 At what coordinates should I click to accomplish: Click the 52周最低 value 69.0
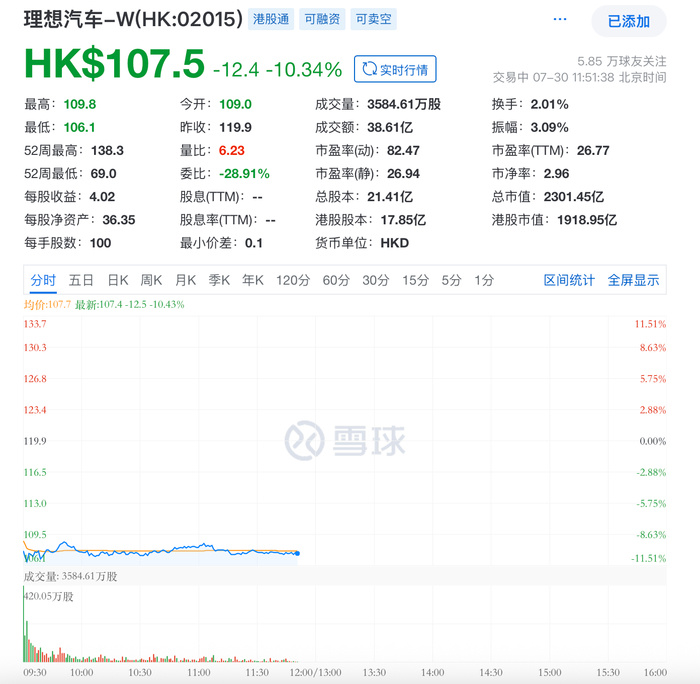pyautogui.click(x=103, y=174)
